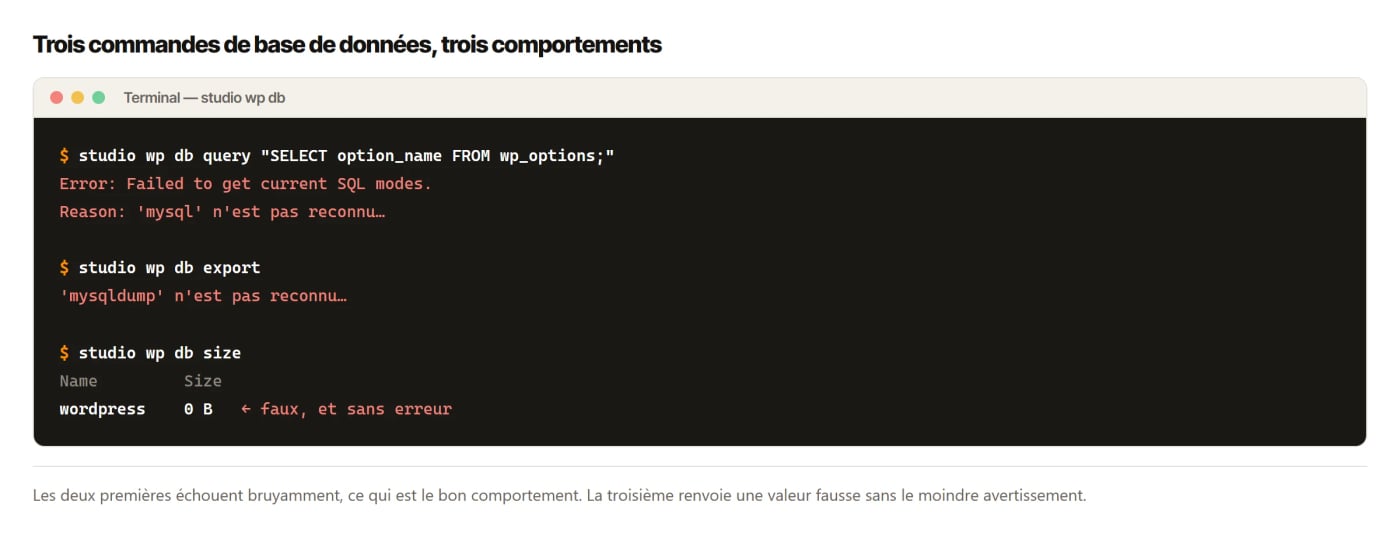
Task: Click the 'studio wp db size' command
Action: [x=159, y=353]
